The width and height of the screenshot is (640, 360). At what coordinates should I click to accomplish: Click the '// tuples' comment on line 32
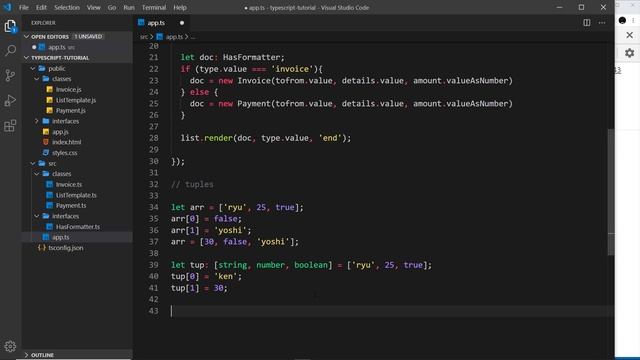[x=192, y=184]
